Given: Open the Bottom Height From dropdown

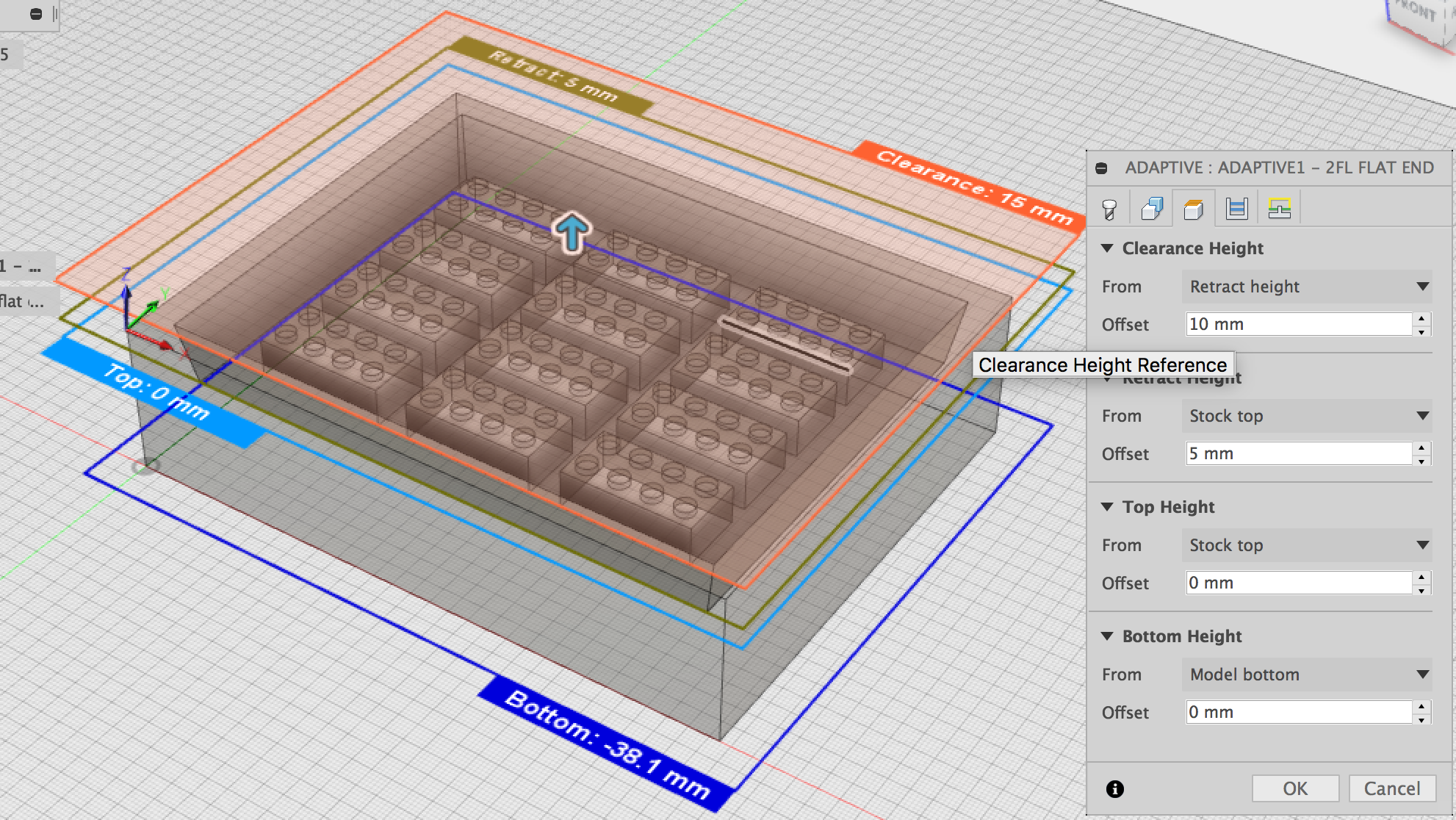Looking at the screenshot, I should pos(1308,675).
